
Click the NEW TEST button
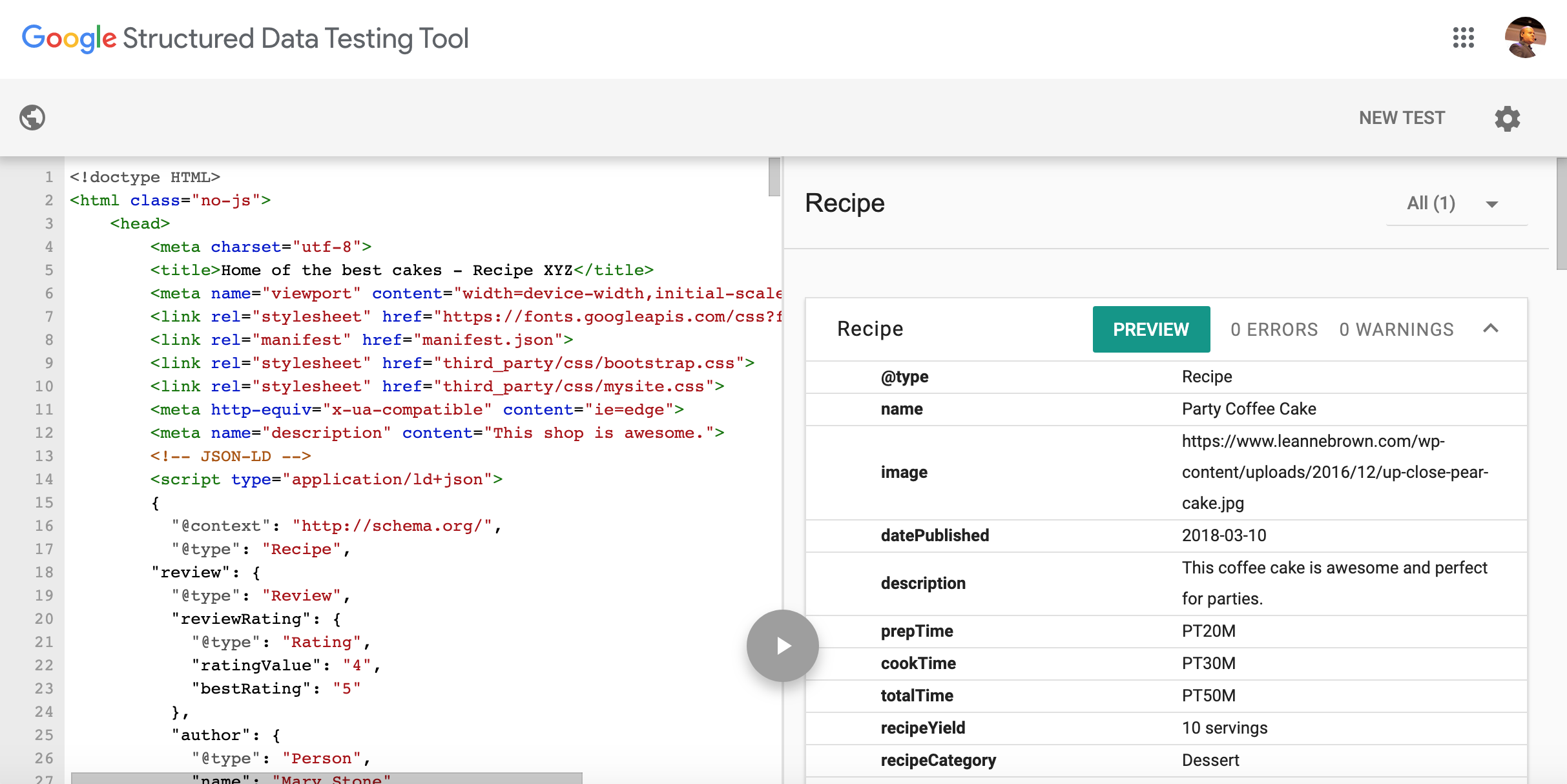pos(1402,118)
